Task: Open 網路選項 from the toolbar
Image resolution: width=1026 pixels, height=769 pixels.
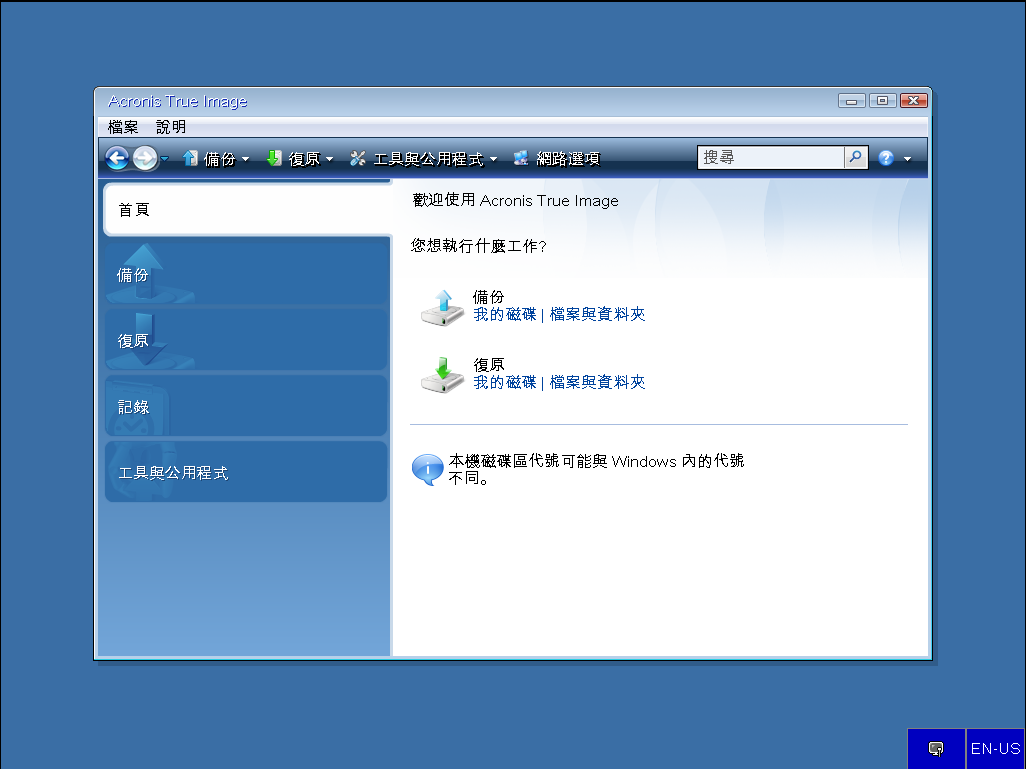Action: click(557, 158)
